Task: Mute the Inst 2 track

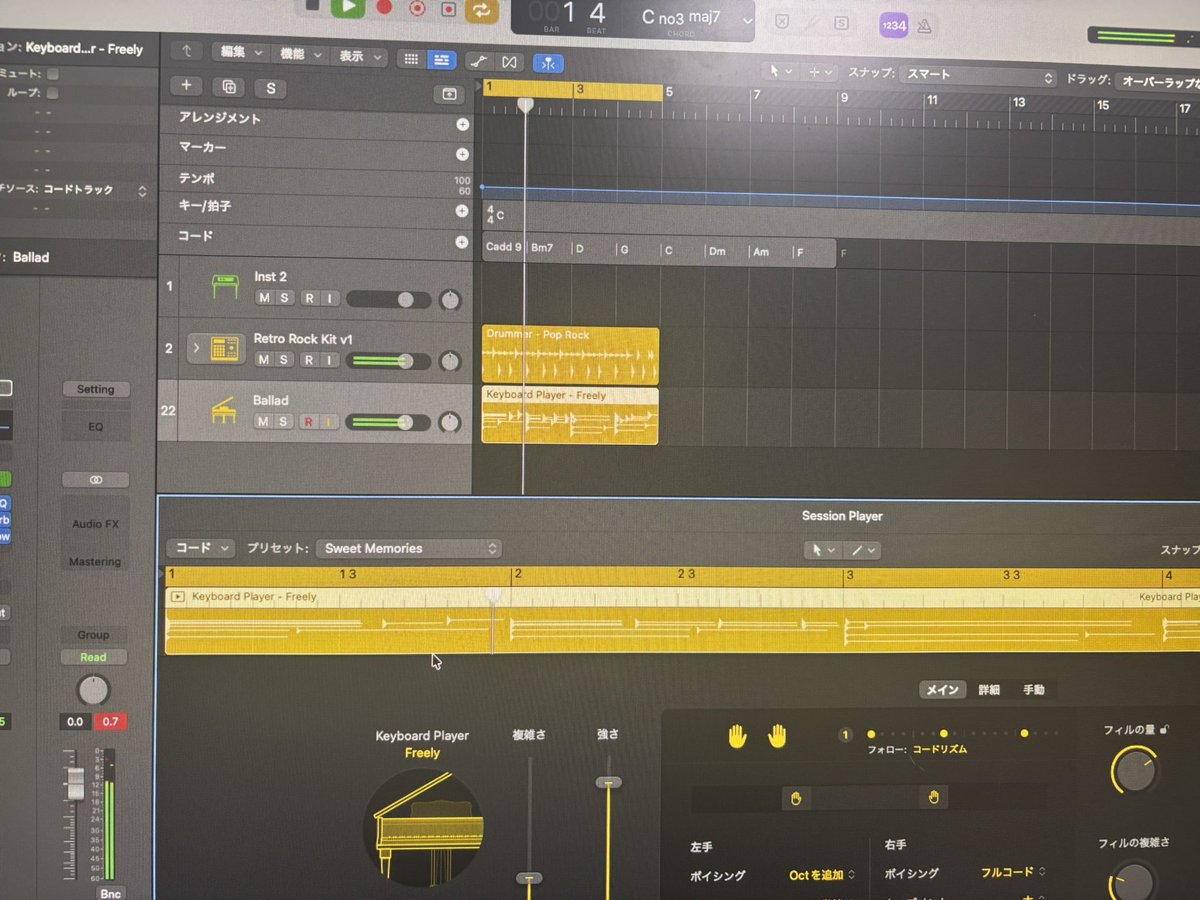Action: click(x=264, y=298)
